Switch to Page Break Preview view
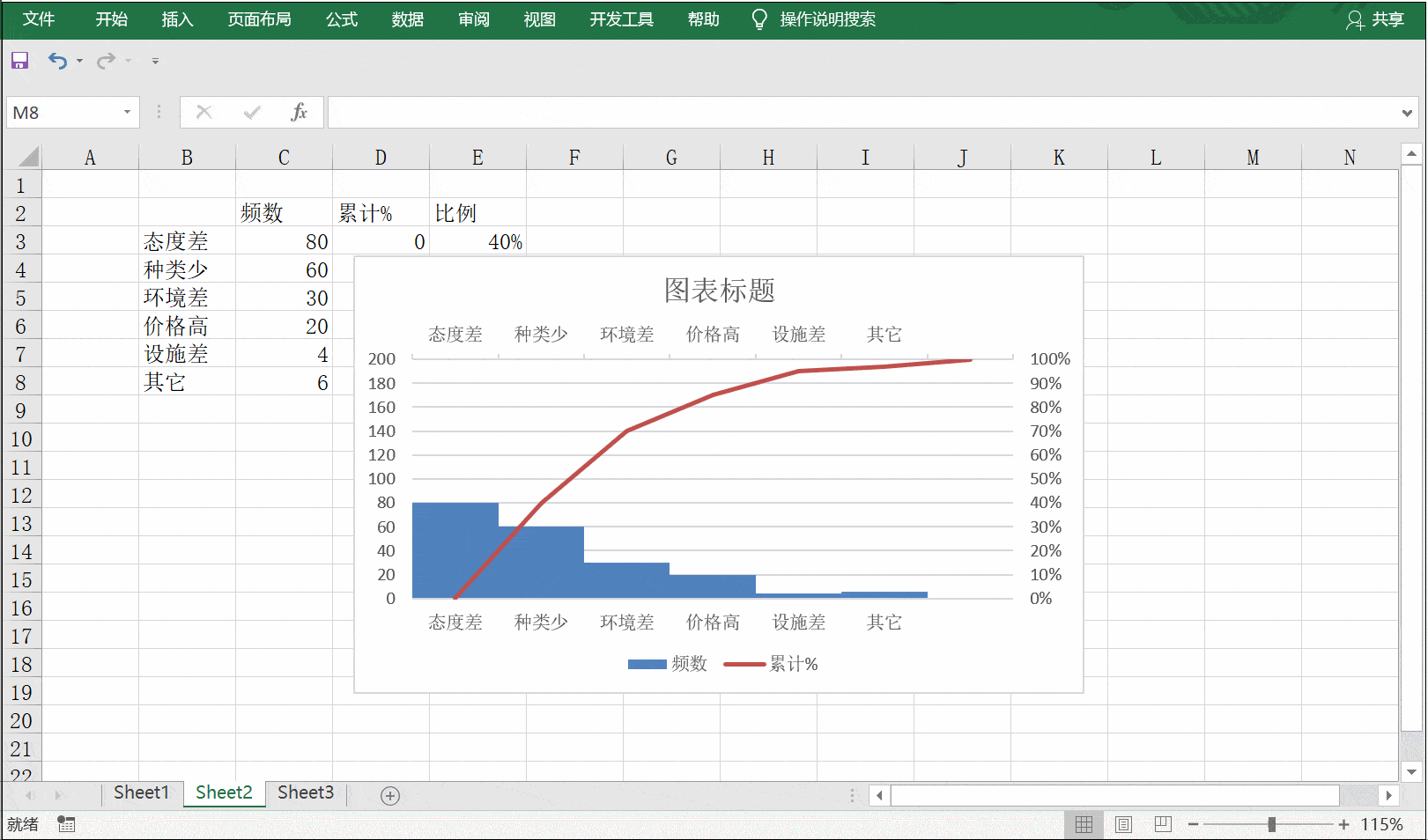This screenshot has height=840, width=1428. pyautogui.click(x=1163, y=824)
